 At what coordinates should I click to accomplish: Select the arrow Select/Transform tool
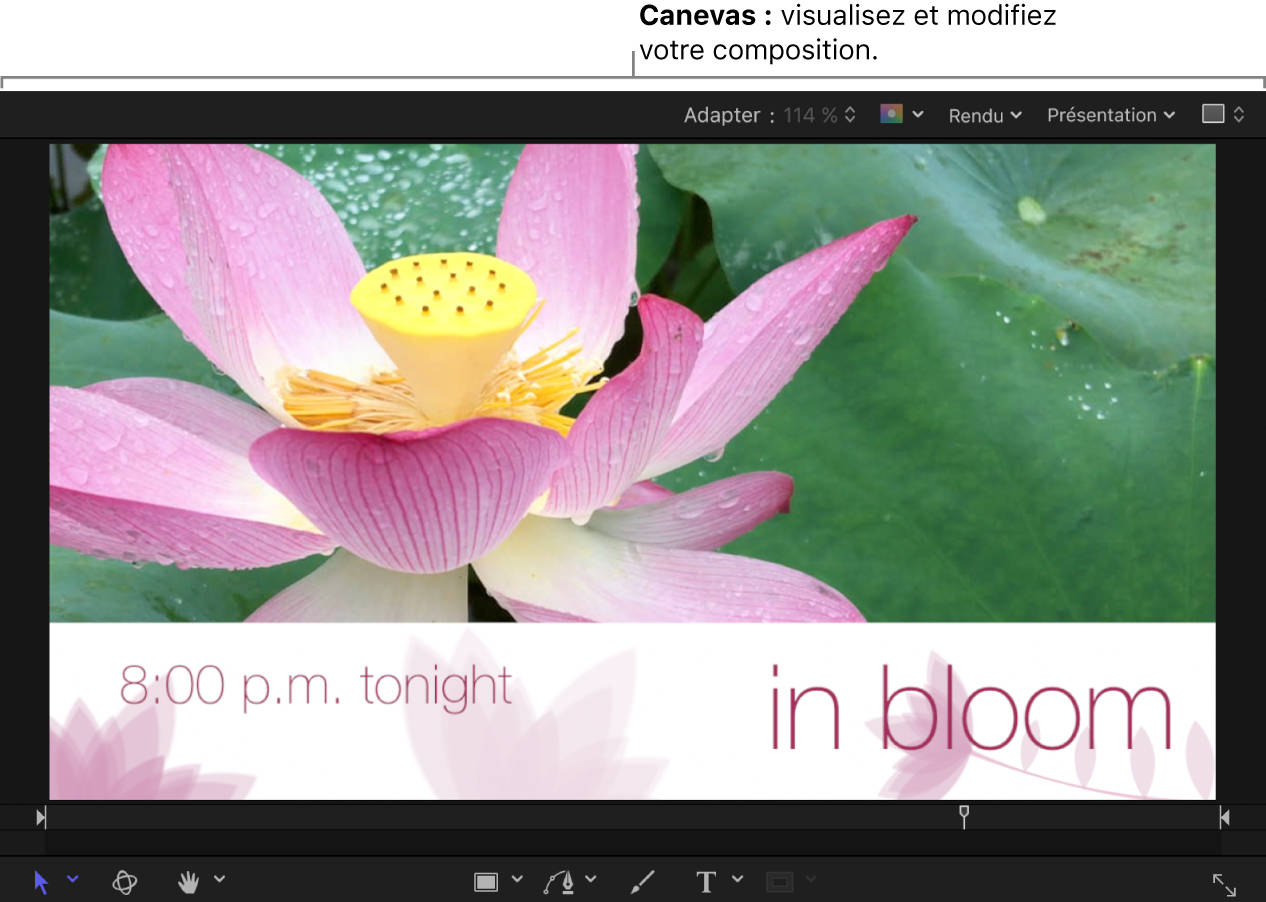[41, 881]
